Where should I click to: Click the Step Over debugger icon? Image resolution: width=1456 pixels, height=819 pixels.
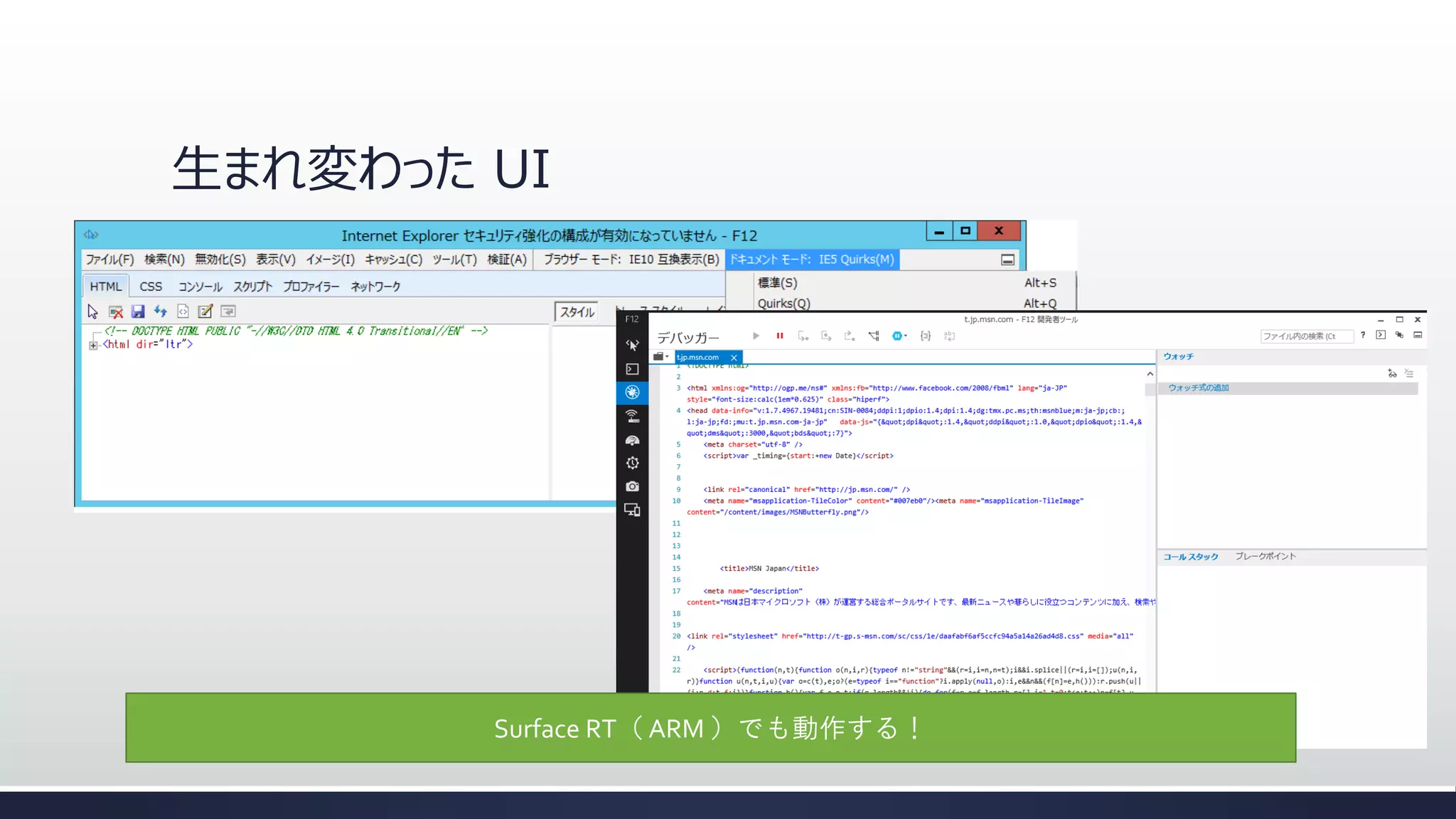pyautogui.click(x=826, y=336)
